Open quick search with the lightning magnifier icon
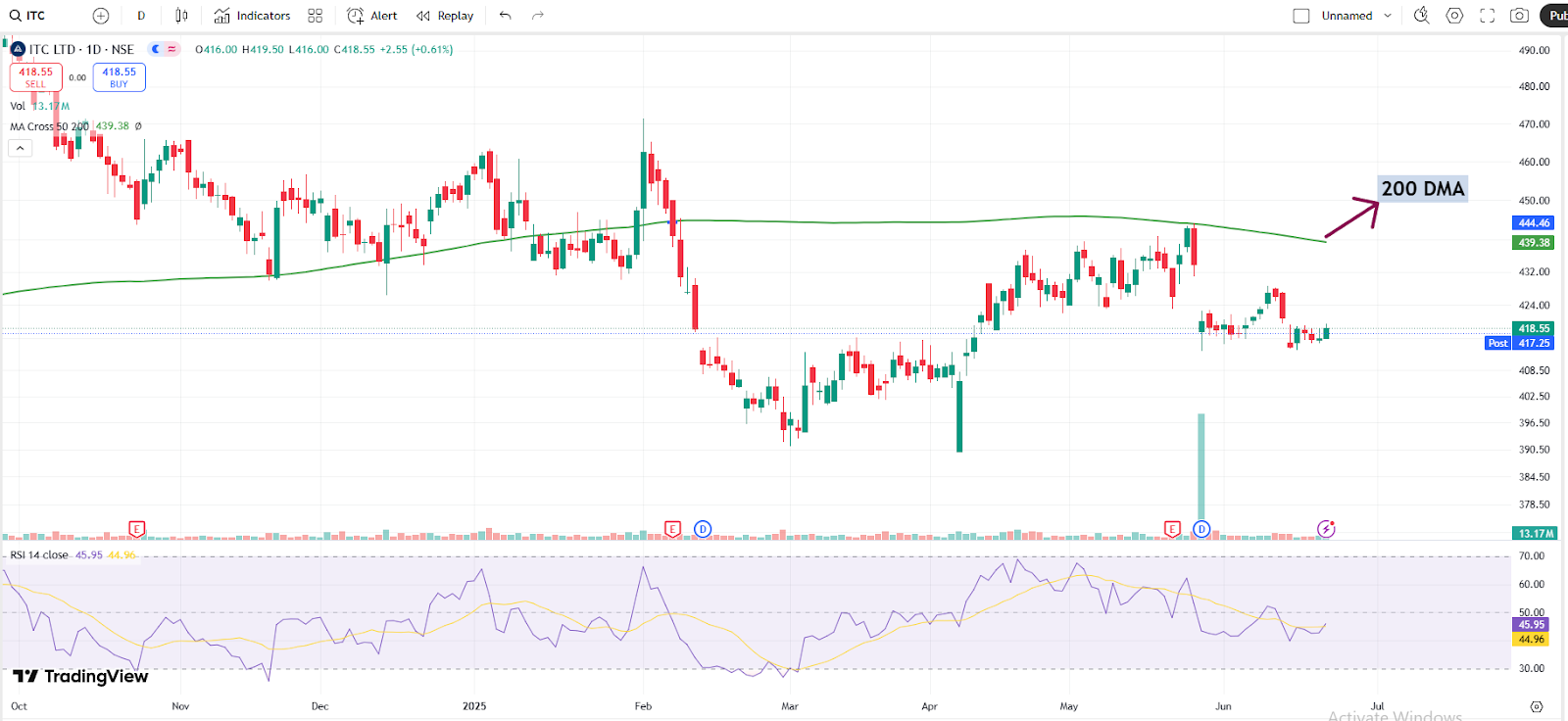The height and width of the screenshot is (721, 1568). (x=1422, y=16)
